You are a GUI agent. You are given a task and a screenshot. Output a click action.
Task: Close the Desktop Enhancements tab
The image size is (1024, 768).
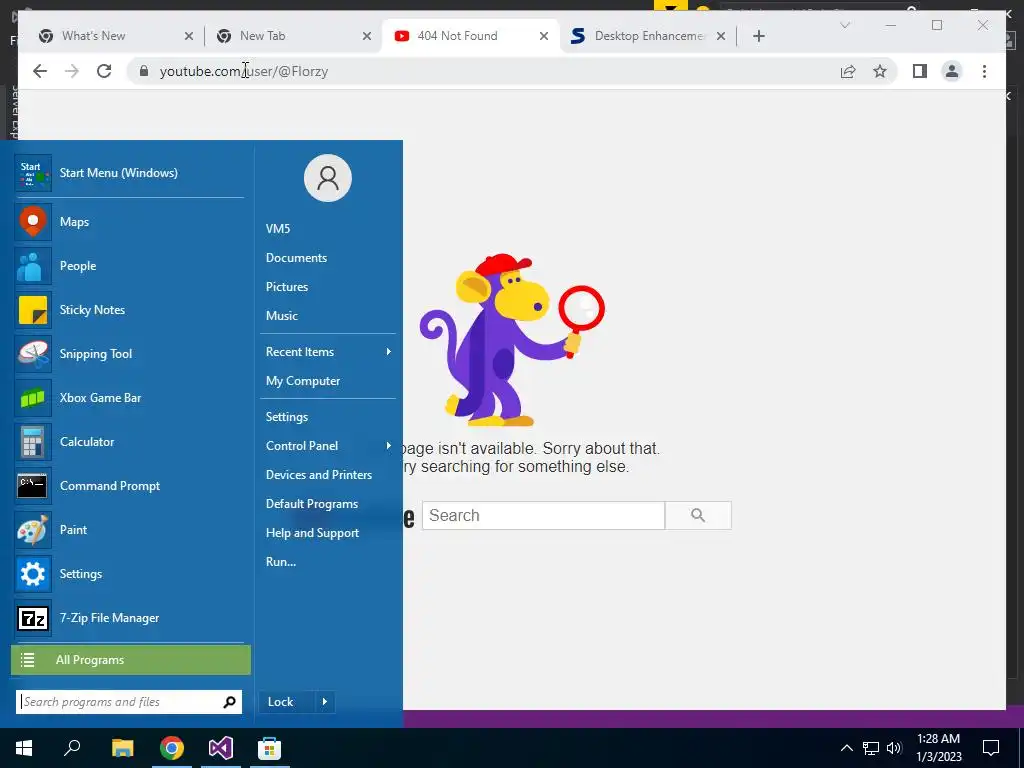pyautogui.click(x=721, y=36)
